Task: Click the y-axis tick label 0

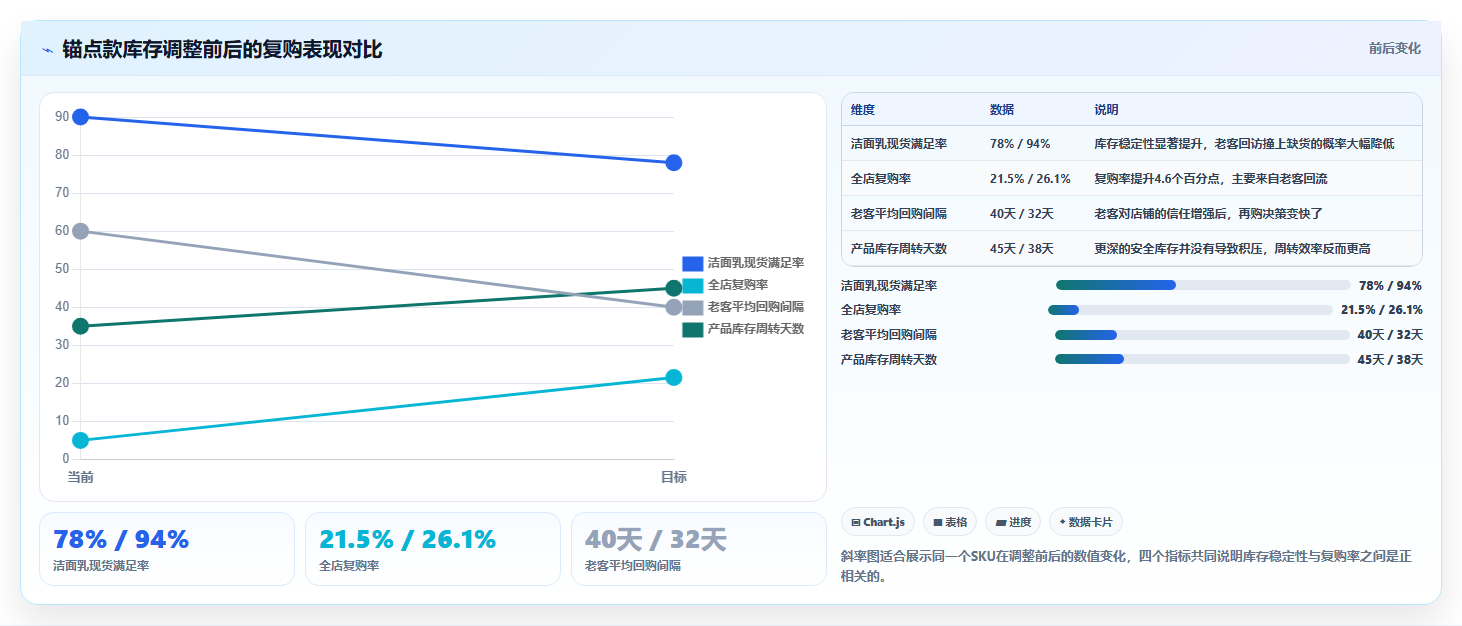Action: 66,459
